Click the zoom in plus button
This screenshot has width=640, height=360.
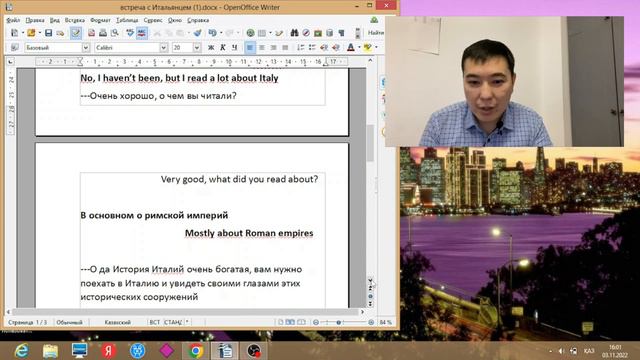(371, 322)
